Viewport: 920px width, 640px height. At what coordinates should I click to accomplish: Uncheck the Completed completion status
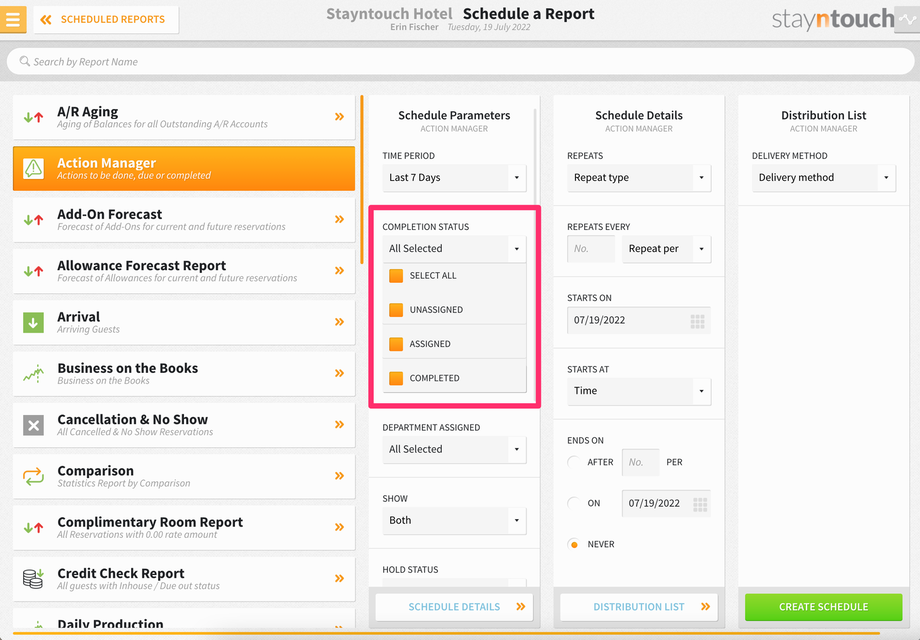(x=396, y=378)
